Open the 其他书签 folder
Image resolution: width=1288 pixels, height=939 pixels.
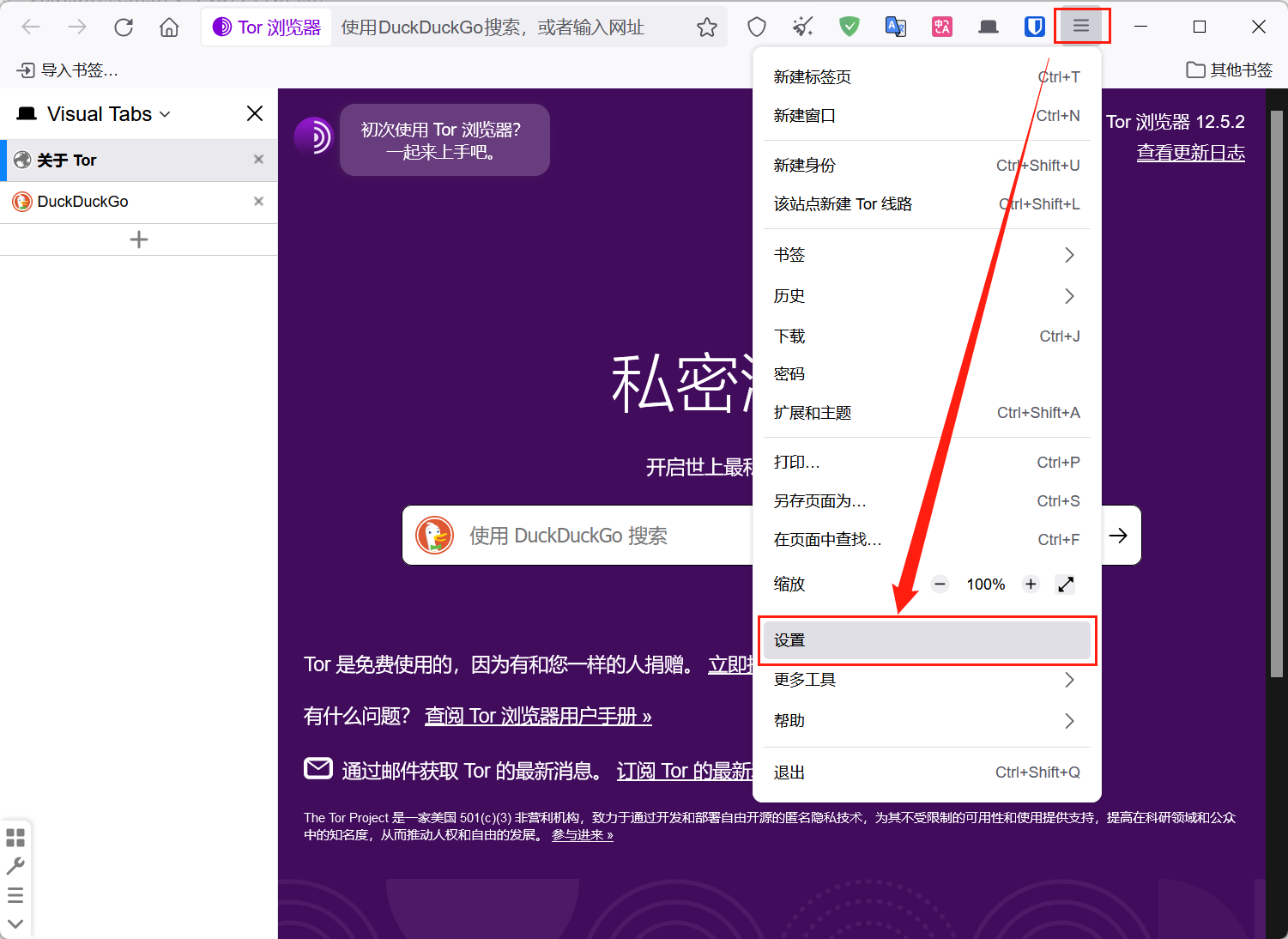(x=1230, y=70)
